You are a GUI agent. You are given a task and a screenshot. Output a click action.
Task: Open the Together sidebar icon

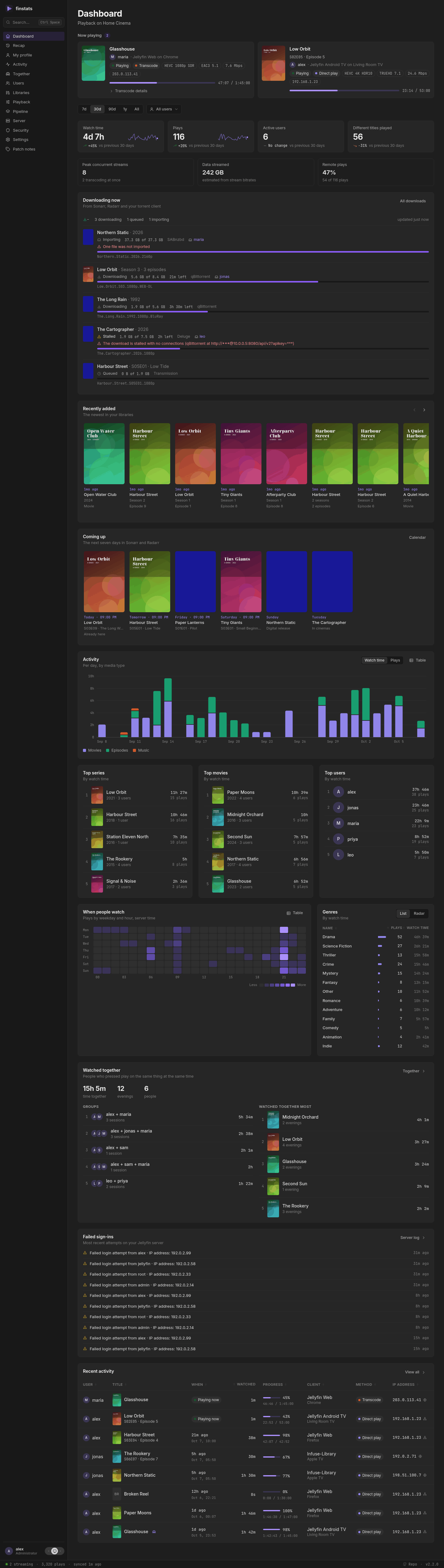click(x=8, y=74)
